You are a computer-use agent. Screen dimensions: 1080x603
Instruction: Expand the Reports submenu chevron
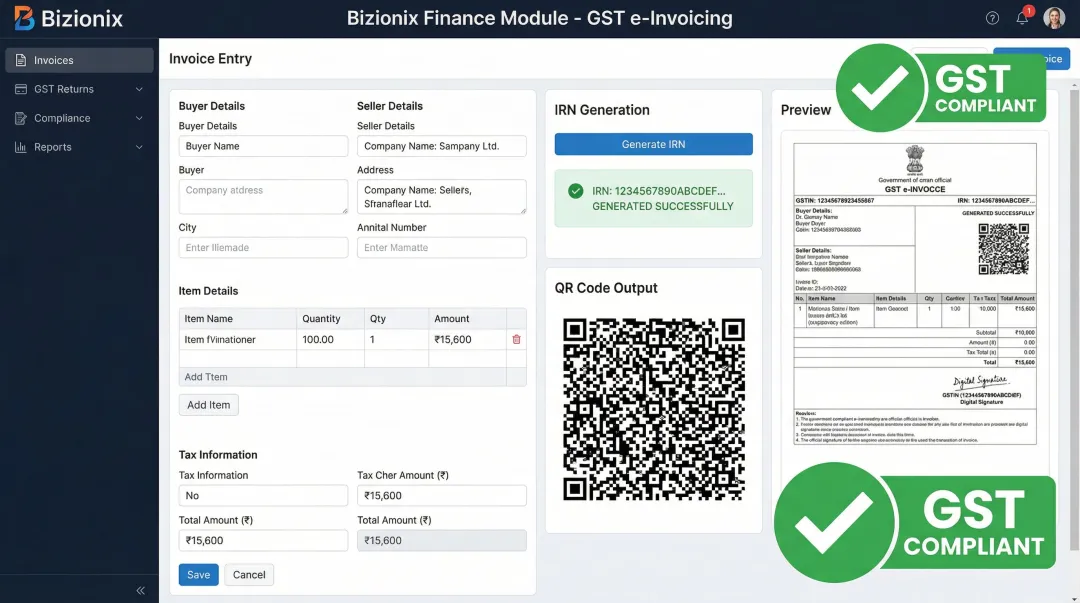click(139, 147)
